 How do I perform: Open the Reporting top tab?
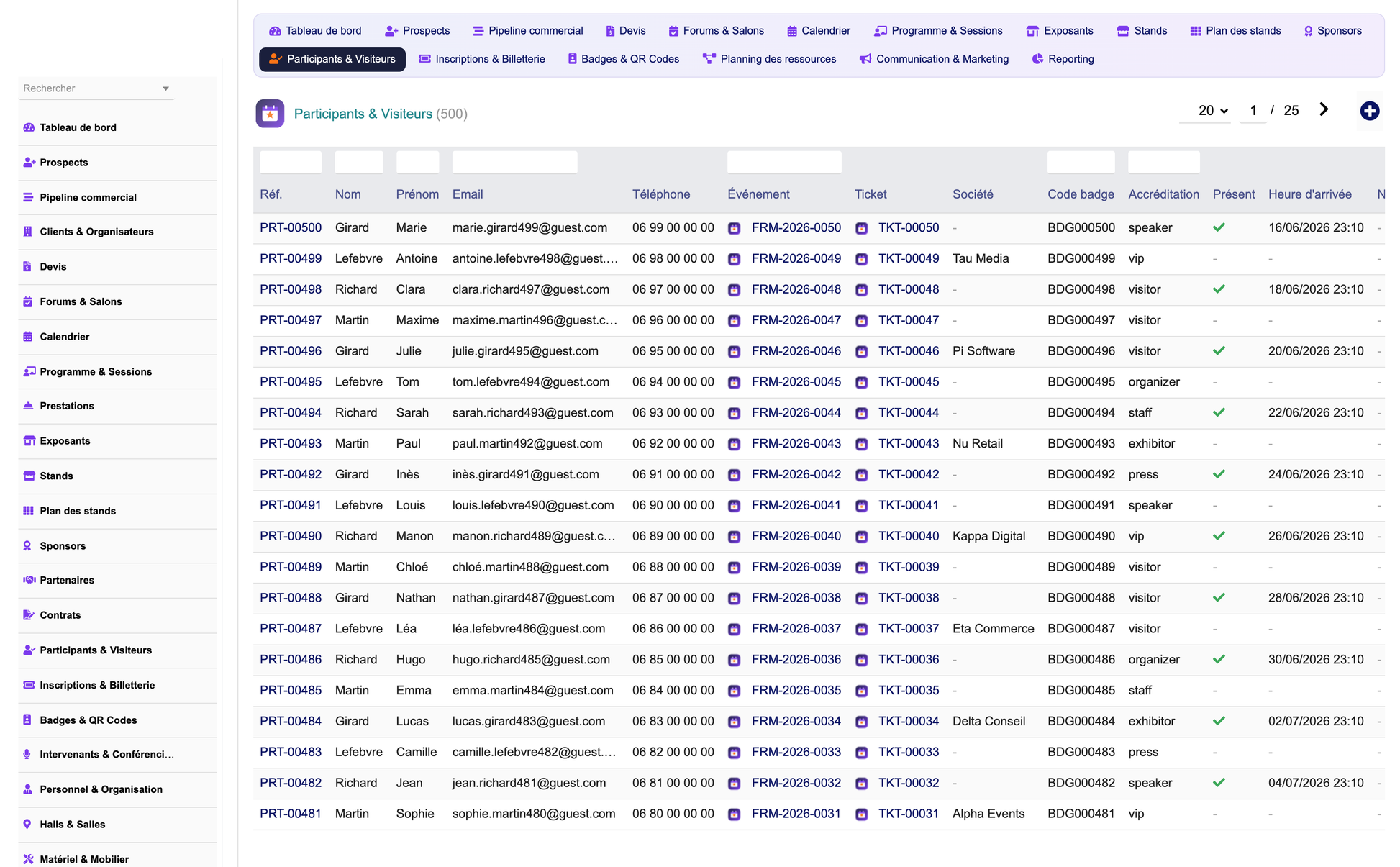(1063, 59)
